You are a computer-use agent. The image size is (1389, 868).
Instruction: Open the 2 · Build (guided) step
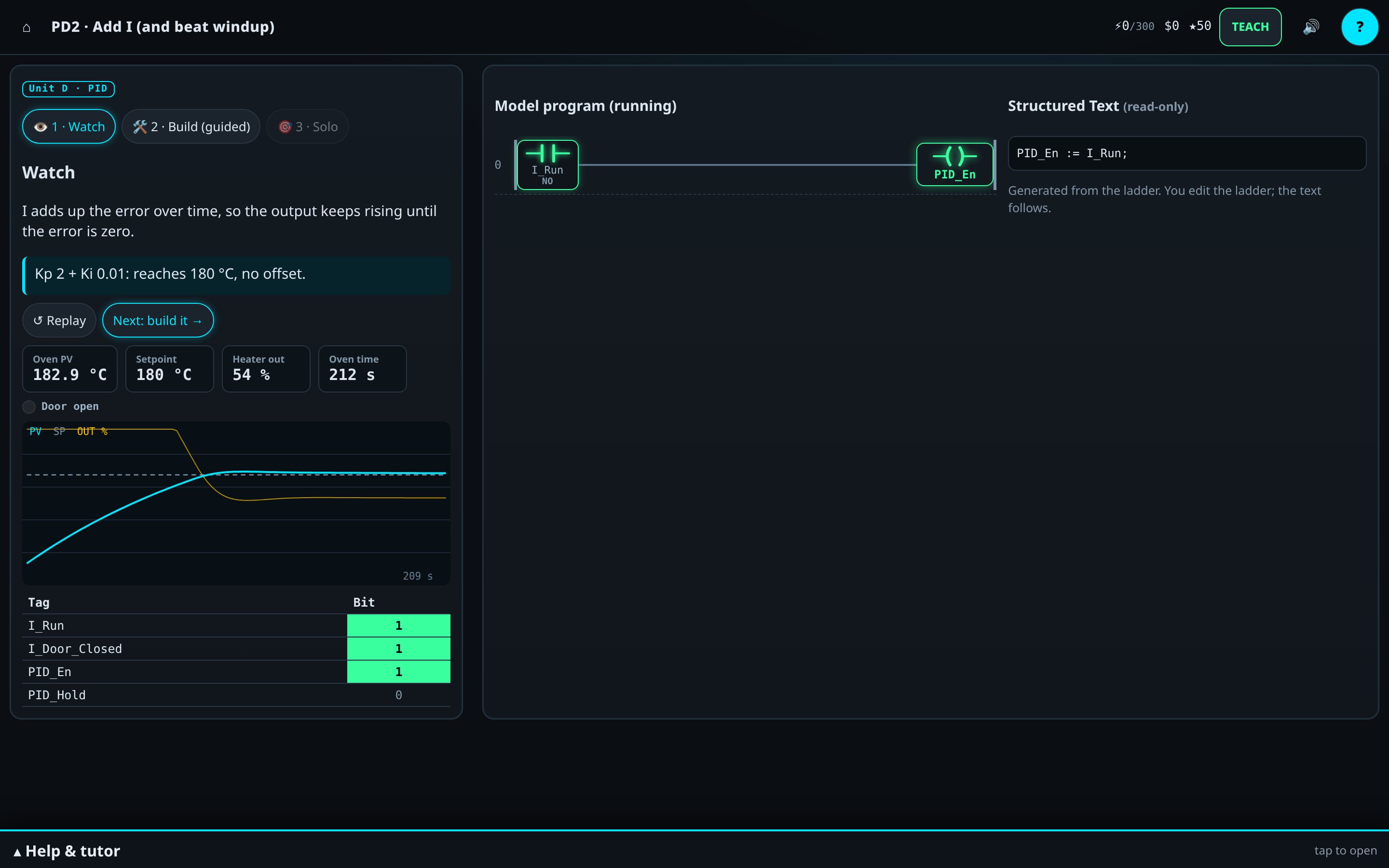pos(191,126)
